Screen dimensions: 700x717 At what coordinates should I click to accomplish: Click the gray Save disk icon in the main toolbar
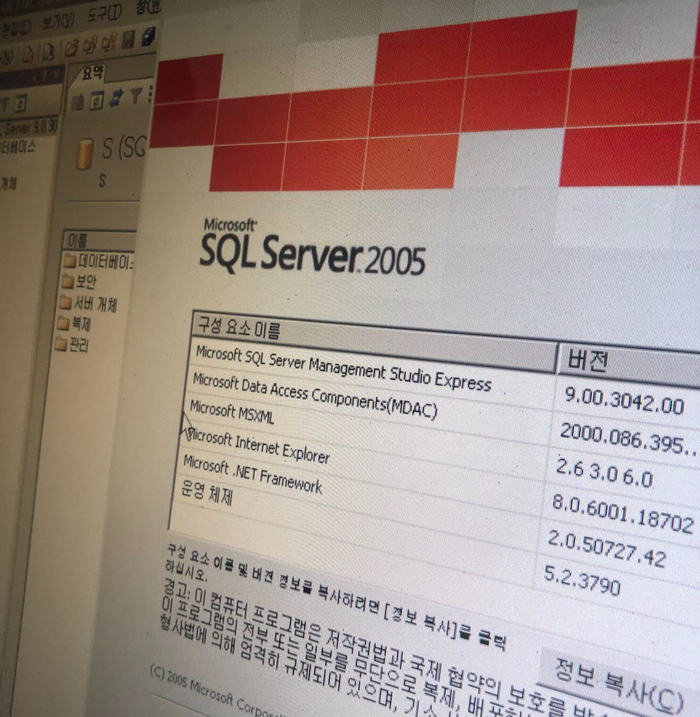(128, 39)
